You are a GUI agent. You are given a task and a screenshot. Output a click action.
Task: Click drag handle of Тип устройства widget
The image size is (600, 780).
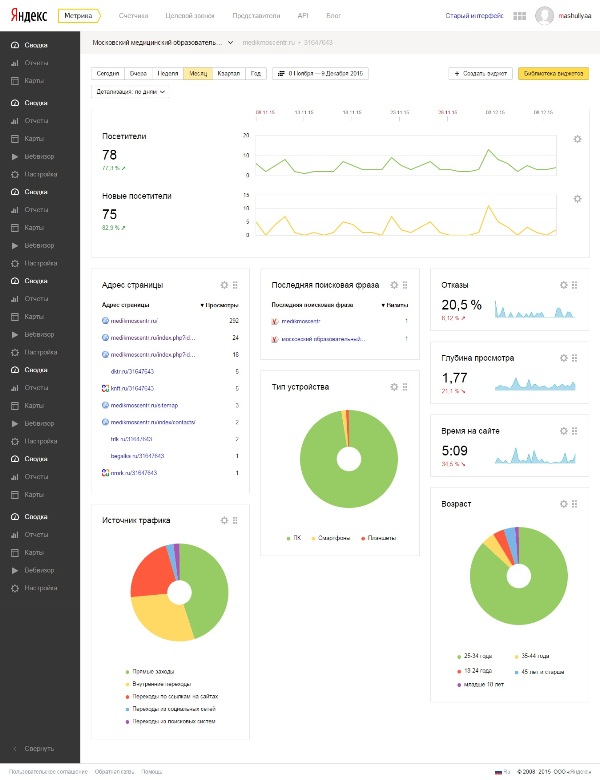(405, 387)
